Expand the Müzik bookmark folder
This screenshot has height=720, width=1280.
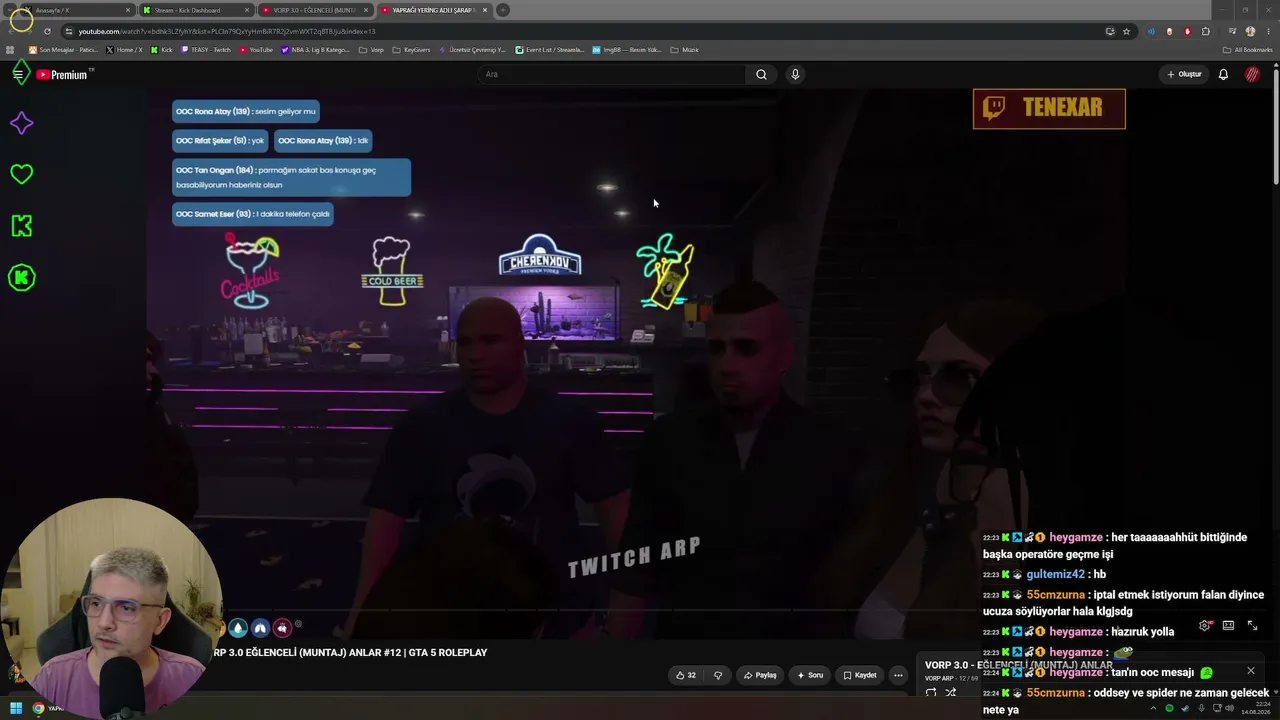tap(683, 50)
